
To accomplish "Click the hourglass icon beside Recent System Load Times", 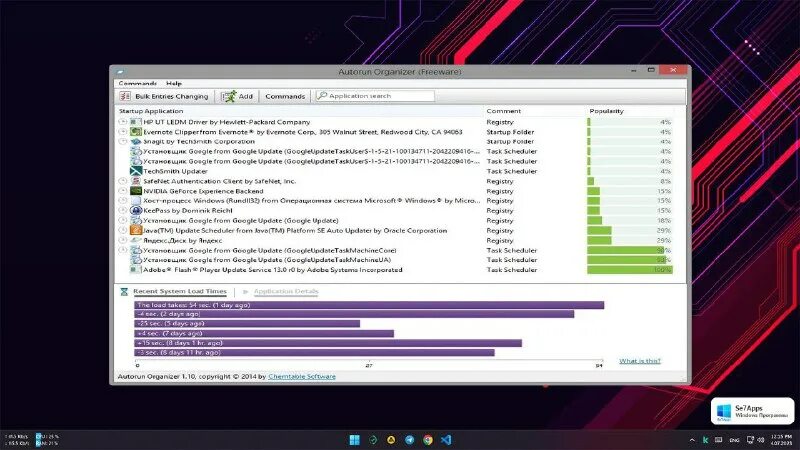I will click(124, 292).
